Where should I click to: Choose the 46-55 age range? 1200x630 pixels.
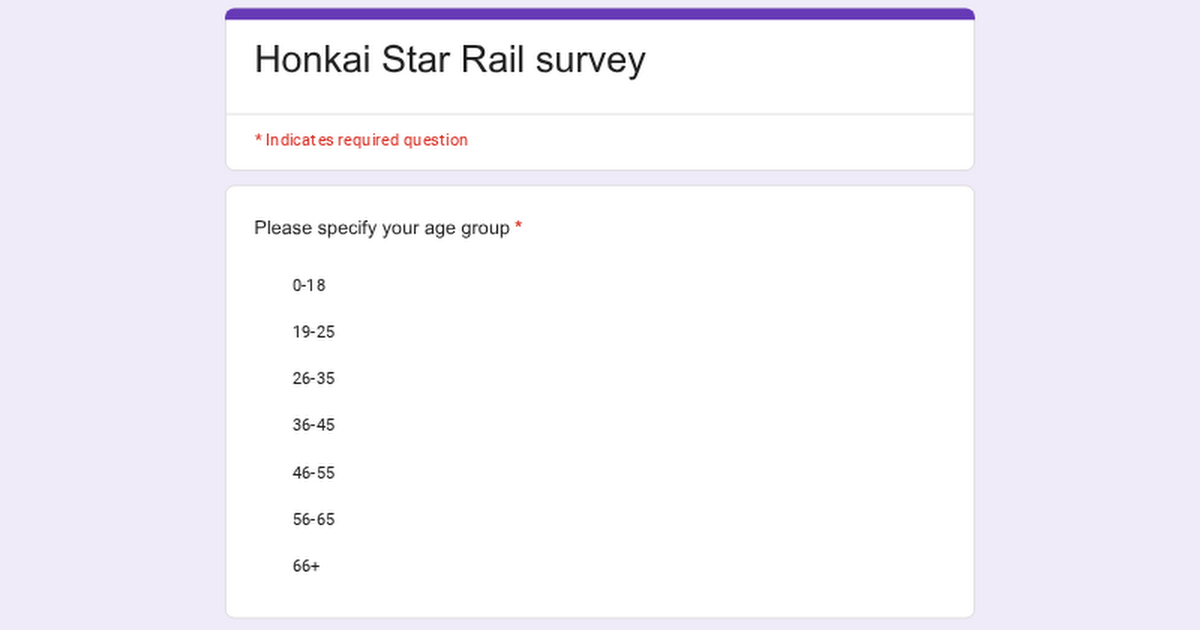(313, 473)
